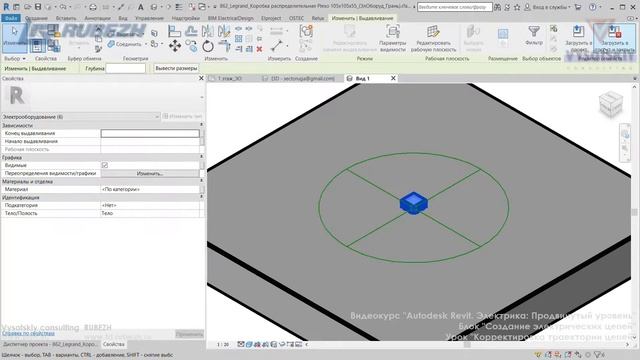Click the favorites star icon in title bar
640x360 pixels.
pyautogui.click(x=517, y=7)
